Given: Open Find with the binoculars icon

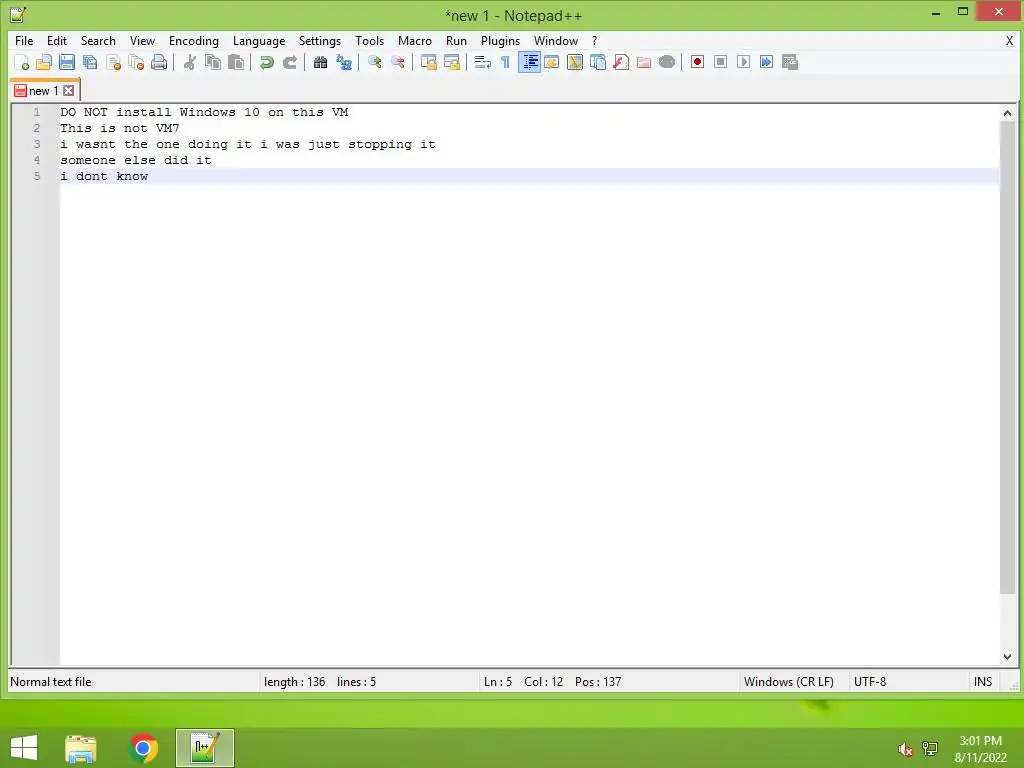Looking at the screenshot, I should 321,62.
